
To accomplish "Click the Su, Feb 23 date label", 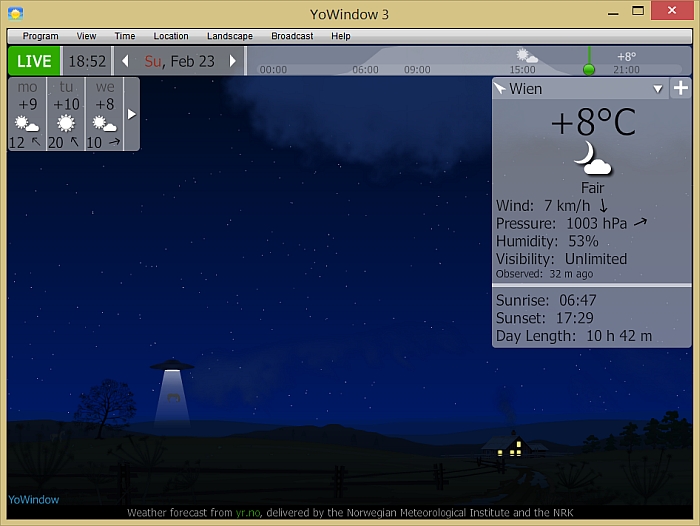I will click(179, 61).
